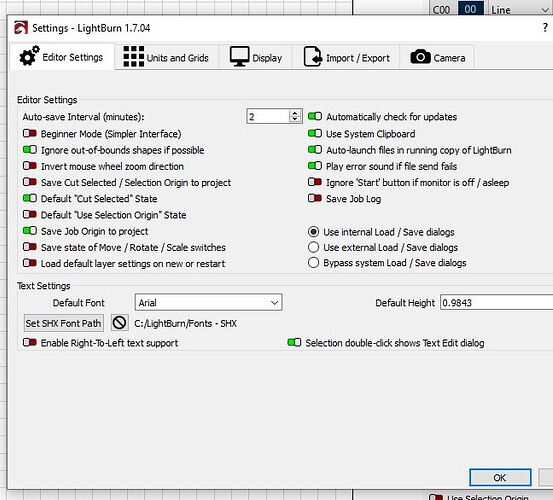Image resolution: width=553 pixels, height=500 pixels.
Task: Switch to the Display tab
Action: click(256, 57)
